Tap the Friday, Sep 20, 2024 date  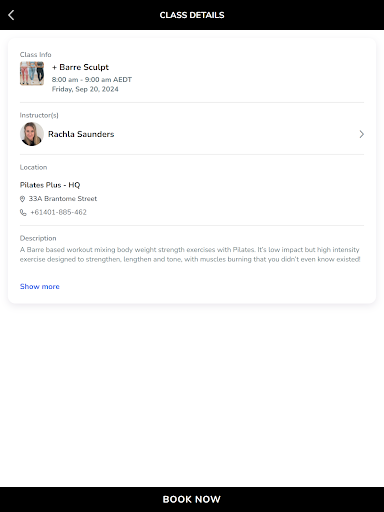85,89
